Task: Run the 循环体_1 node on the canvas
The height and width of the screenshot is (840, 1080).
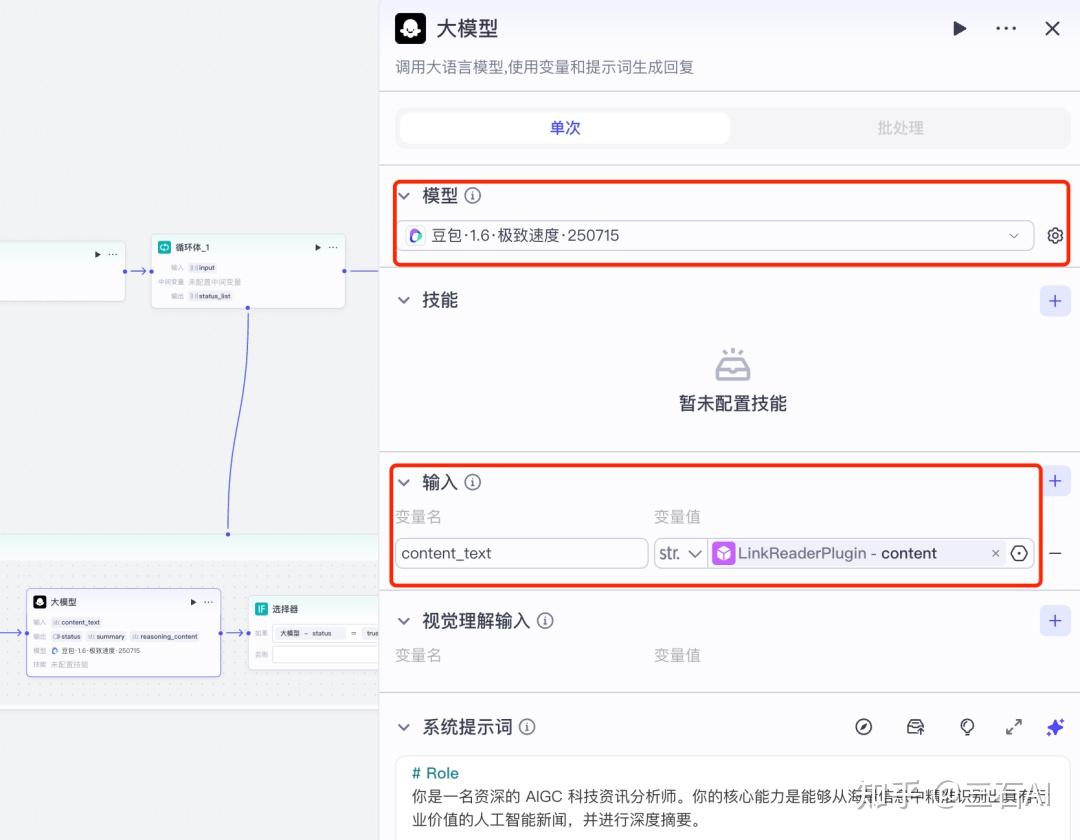Action: point(318,247)
